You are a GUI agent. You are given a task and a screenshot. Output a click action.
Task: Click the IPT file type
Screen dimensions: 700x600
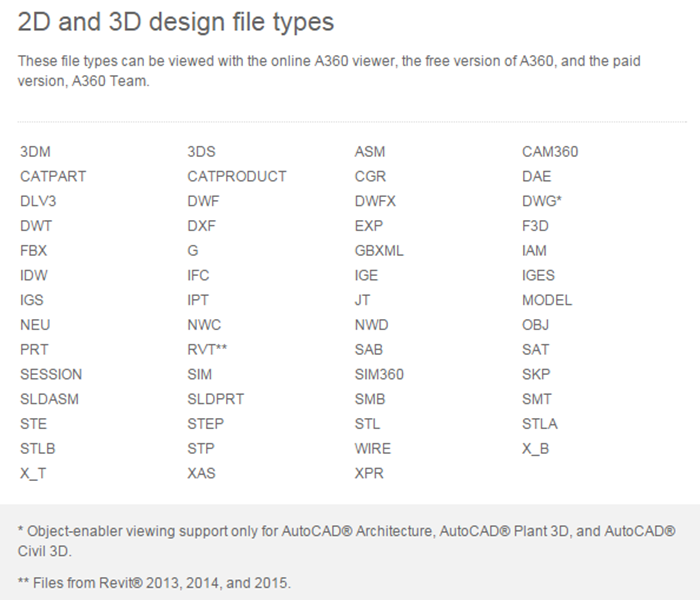tap(198, 300)
